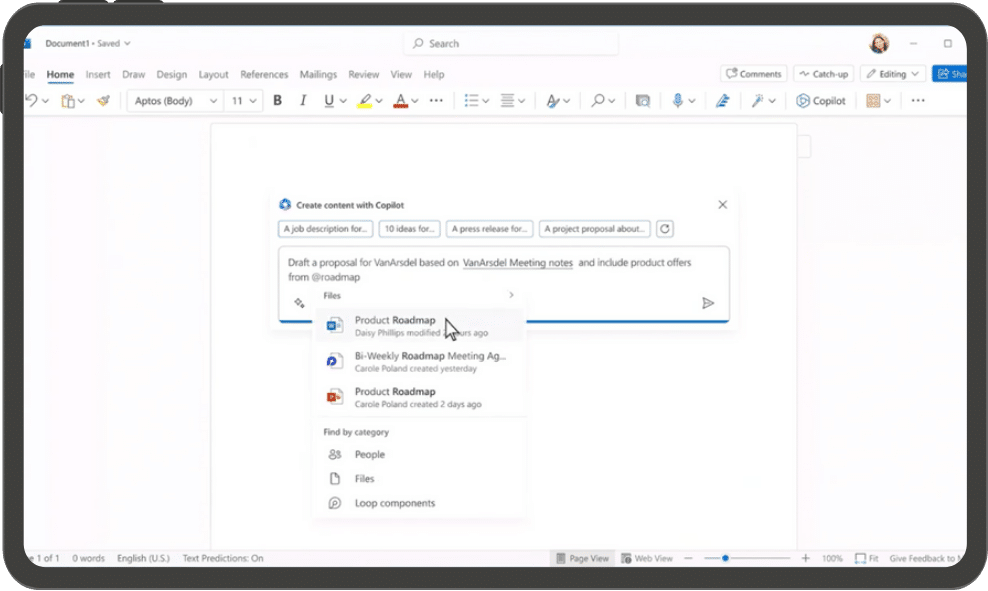
Task: Open Copilot from the ribbon
Action: (820, 101)
